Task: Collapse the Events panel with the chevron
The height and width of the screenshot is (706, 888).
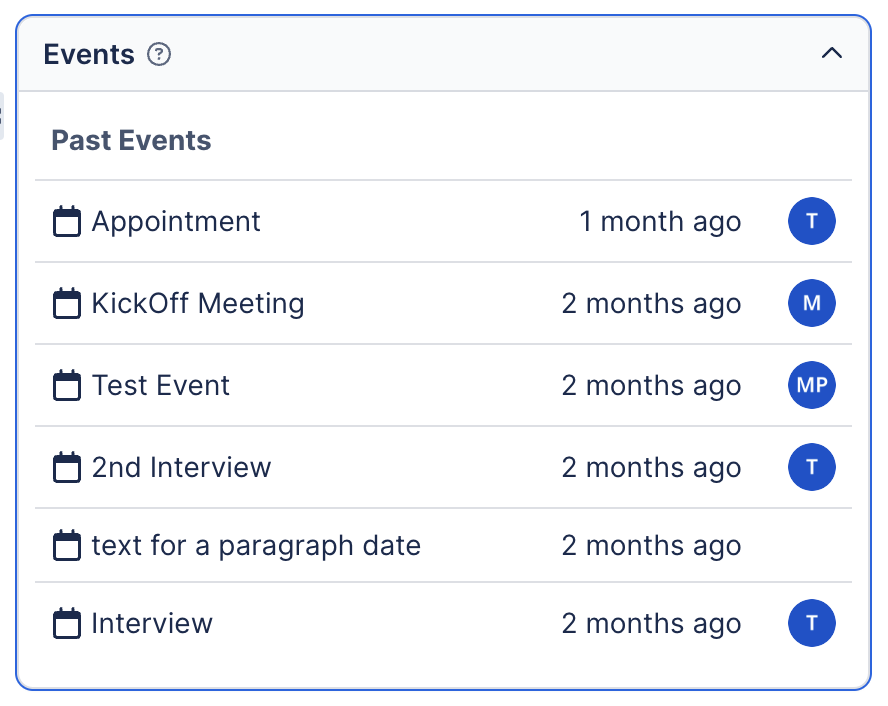Action: pos(831,54)
